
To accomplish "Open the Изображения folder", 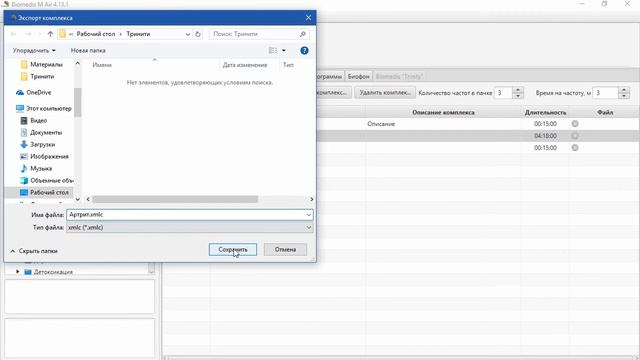I will coord(44,156).
